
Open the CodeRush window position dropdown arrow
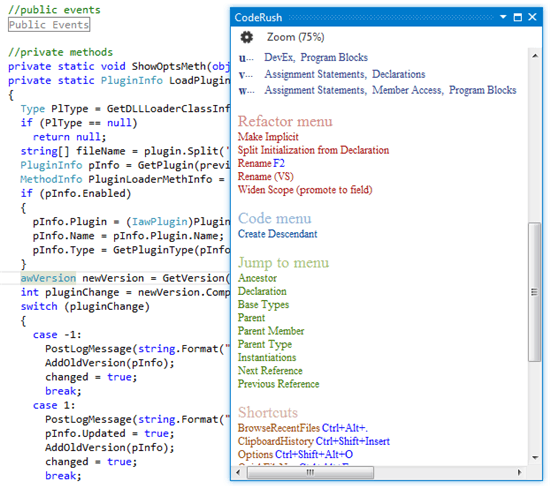tap(504, 16)
